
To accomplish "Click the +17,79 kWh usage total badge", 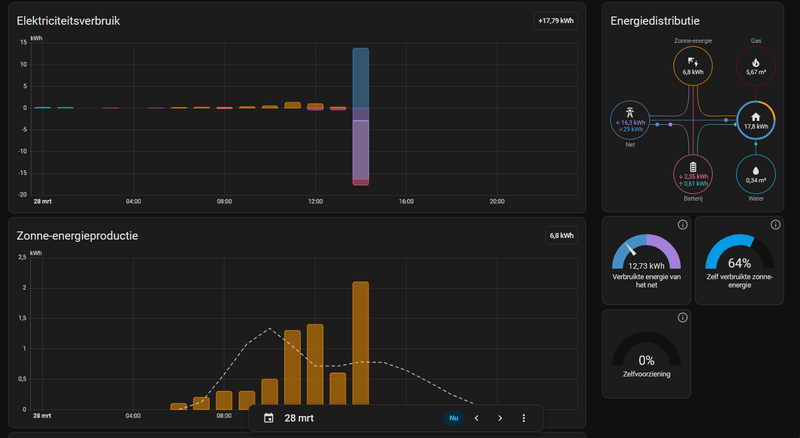I will [x=556, y=21].
